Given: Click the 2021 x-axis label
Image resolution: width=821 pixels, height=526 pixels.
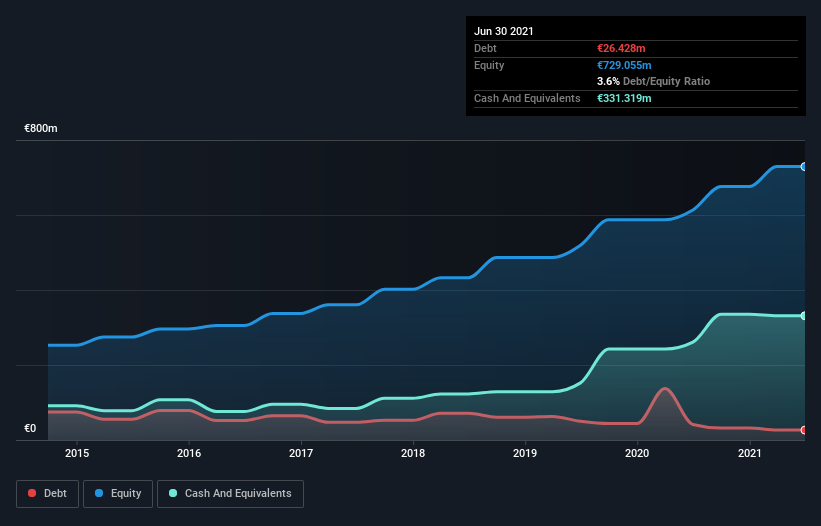Looking at the screenshot, I should click(x=750, y=453).
